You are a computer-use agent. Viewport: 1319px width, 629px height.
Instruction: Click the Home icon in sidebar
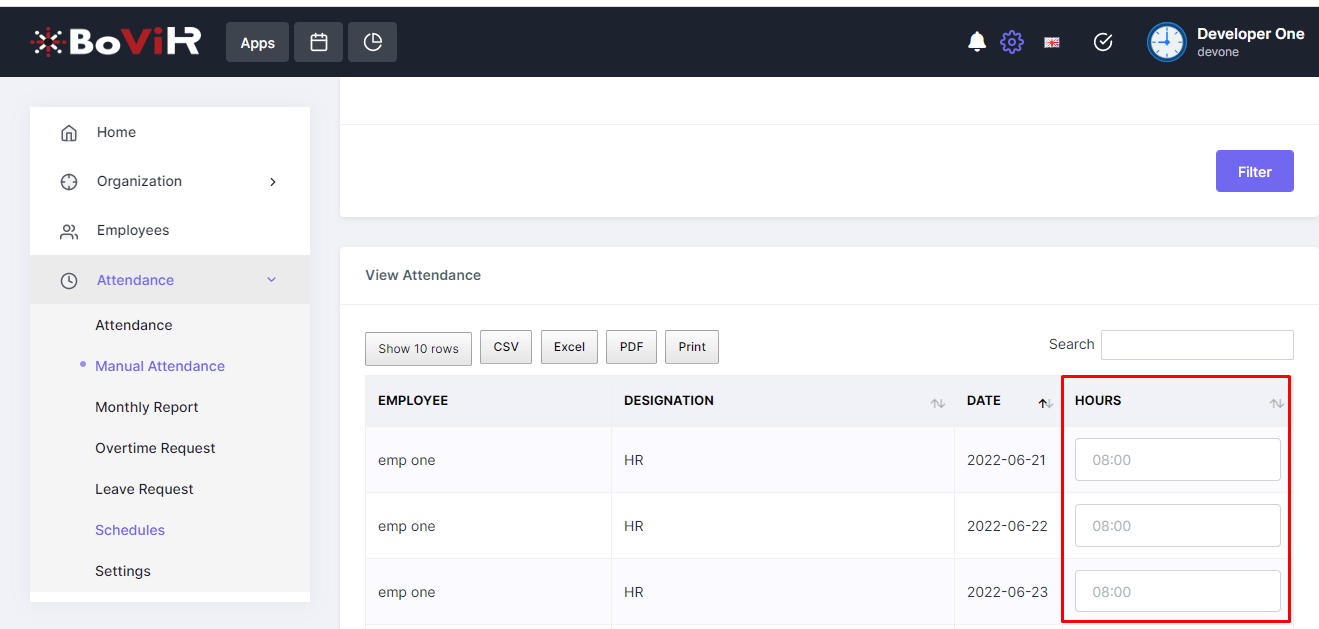pyautogui.click(x=69, y=133)
